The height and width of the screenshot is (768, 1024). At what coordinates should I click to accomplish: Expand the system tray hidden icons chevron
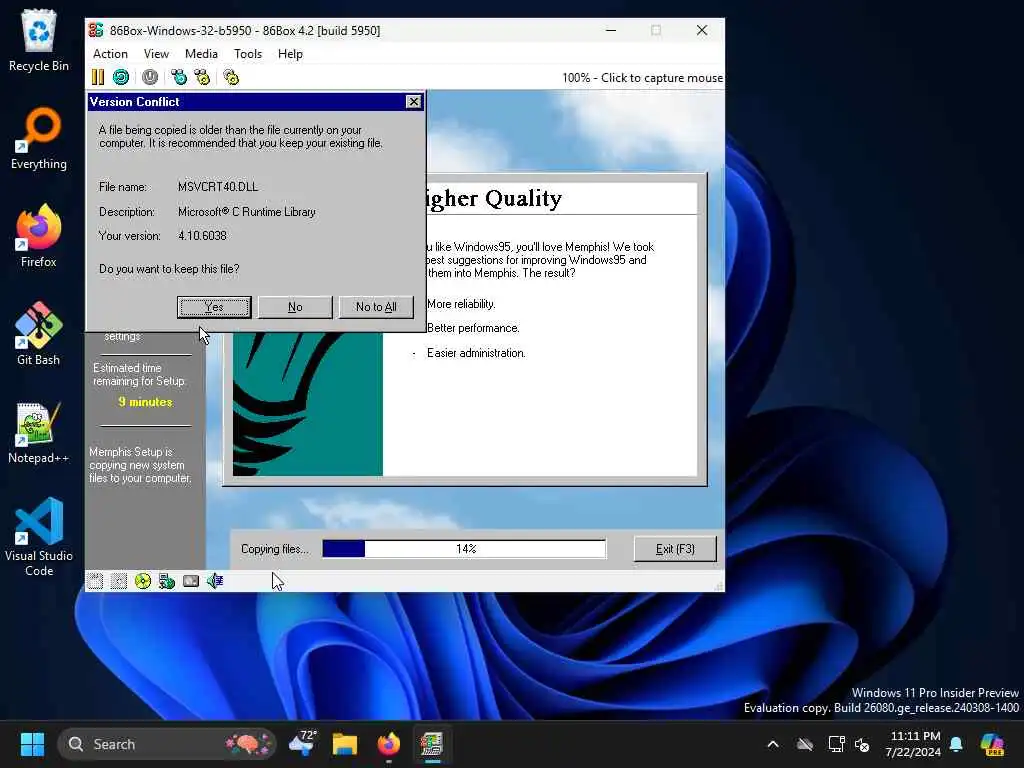pyautogui.click(x=773, y=744)
